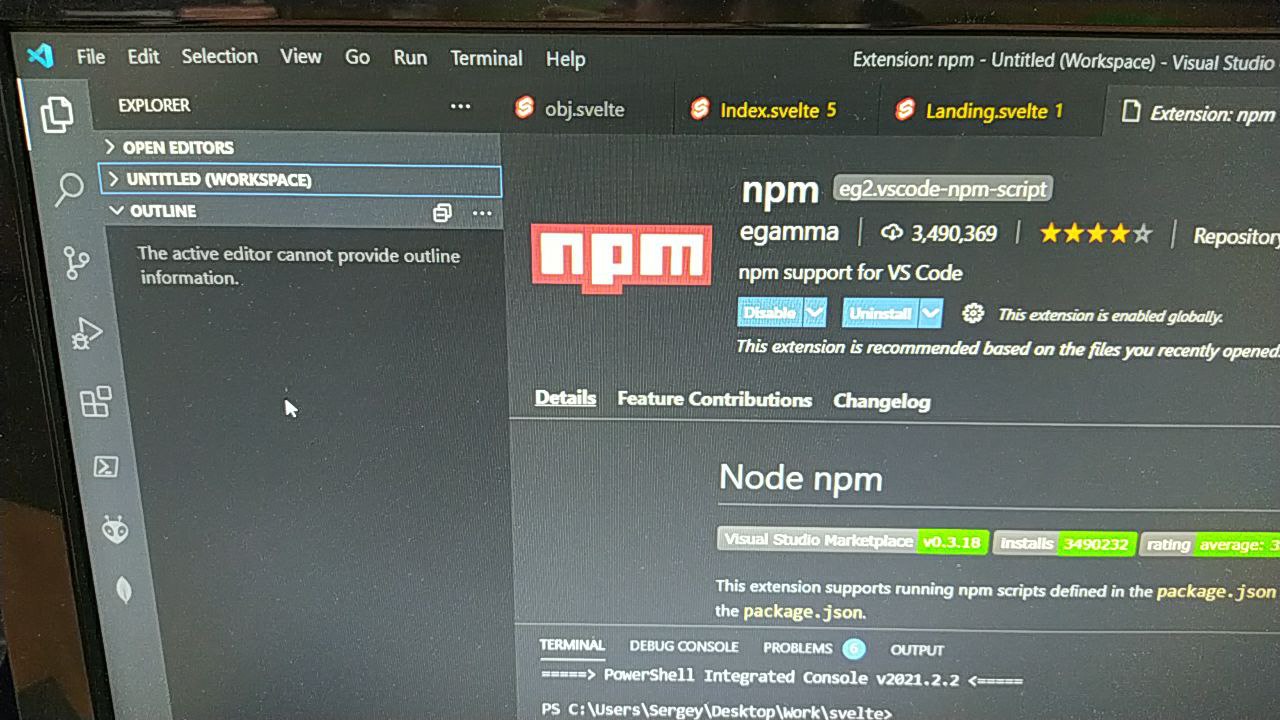Click the Visual Studio Marketplace v0.3.18 badge
This screenshot has width=1280, height=720.
pos(853,541)
